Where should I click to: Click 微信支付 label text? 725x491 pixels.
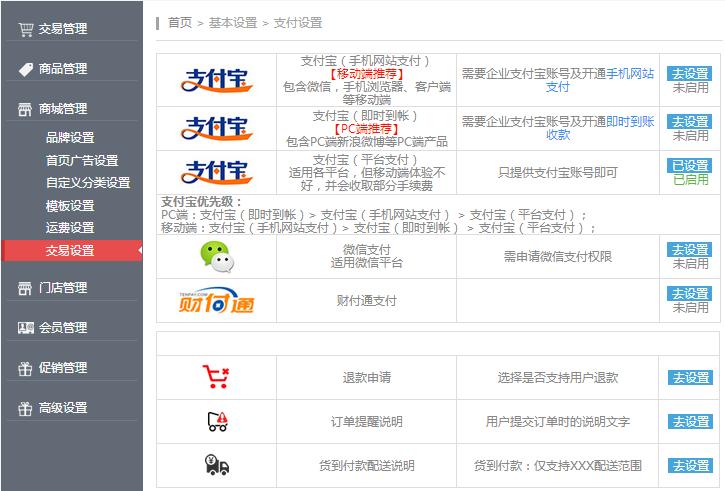(x=367, y=250)
